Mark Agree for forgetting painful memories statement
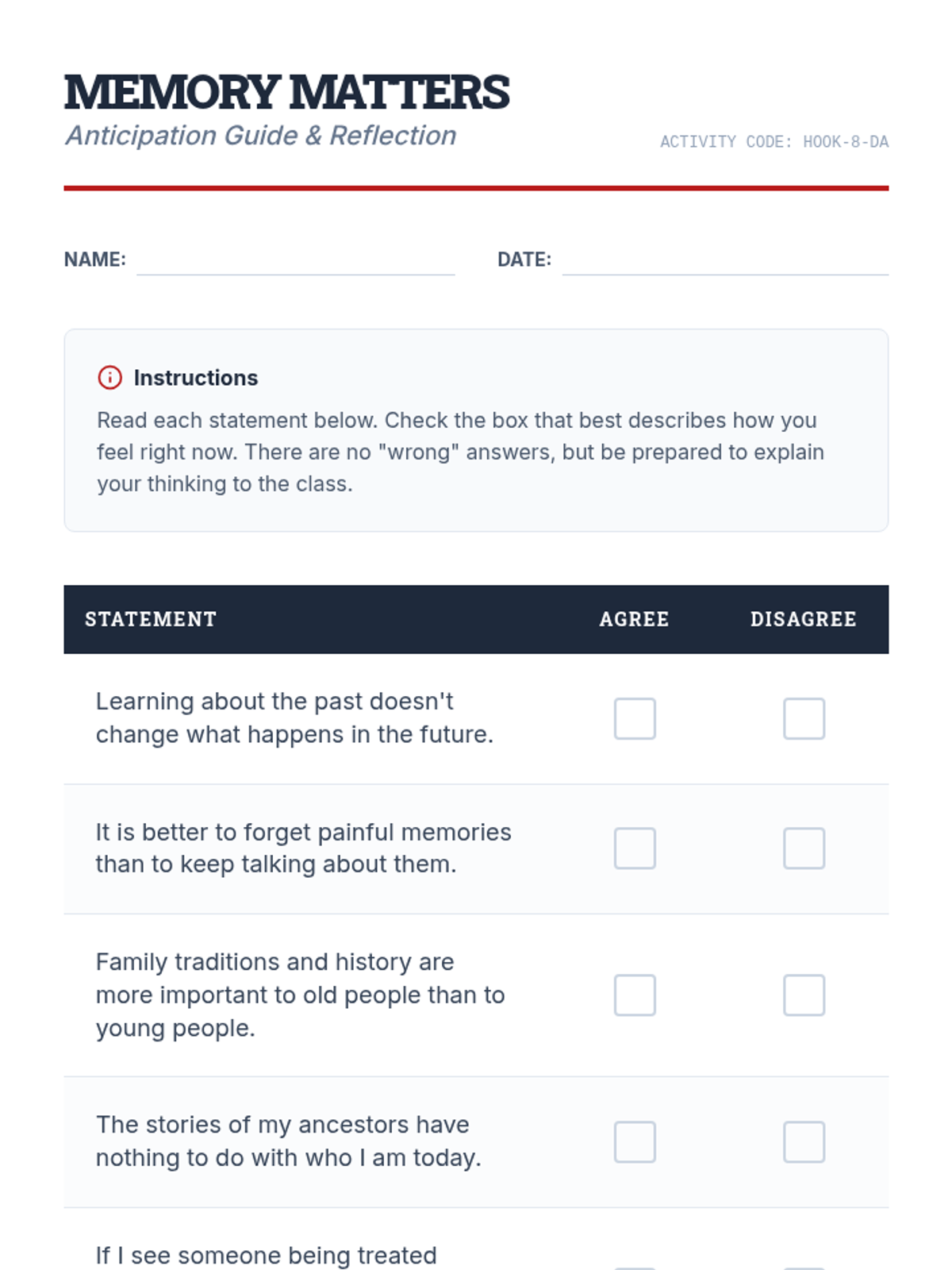This screenshot has width=952, height=1270. pos(635,849)
